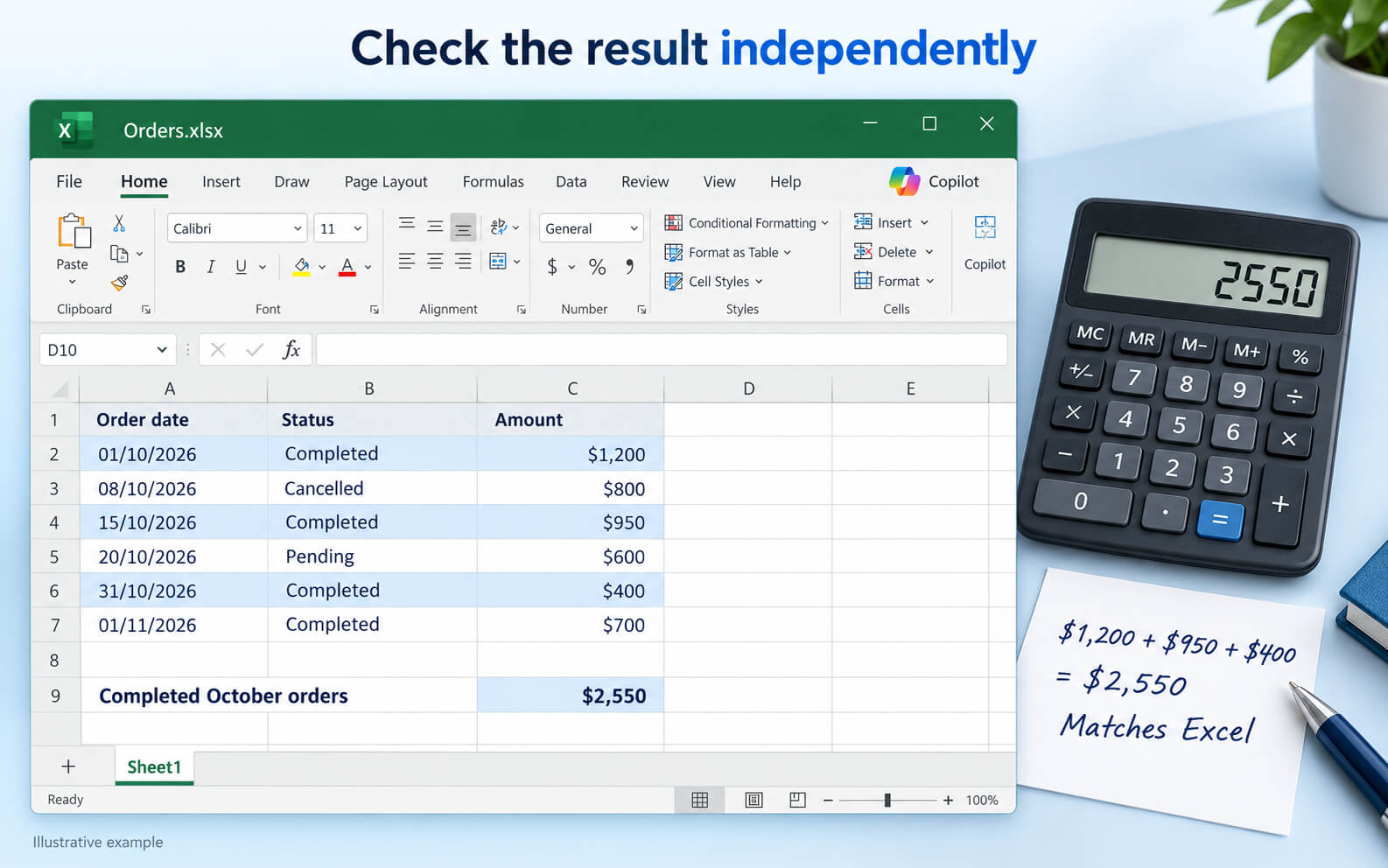Screen dimensions: 1388x868
Task: Click the zoom out minus button
Action: tap(828, 800)
